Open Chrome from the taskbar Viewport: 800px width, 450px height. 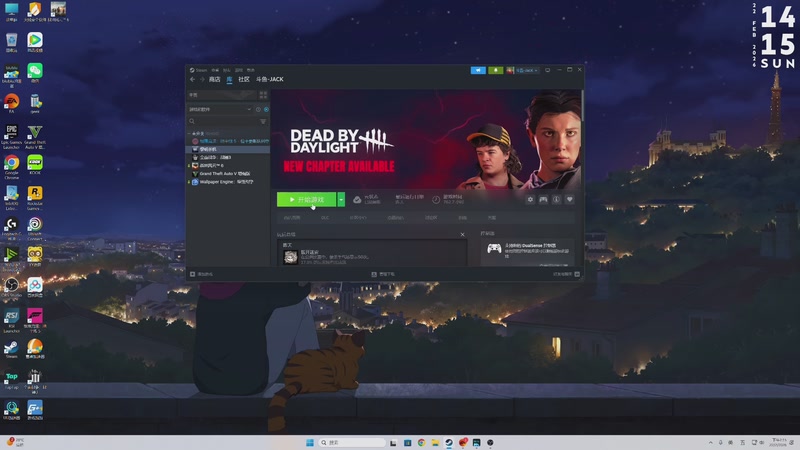(x=421, y=442)
